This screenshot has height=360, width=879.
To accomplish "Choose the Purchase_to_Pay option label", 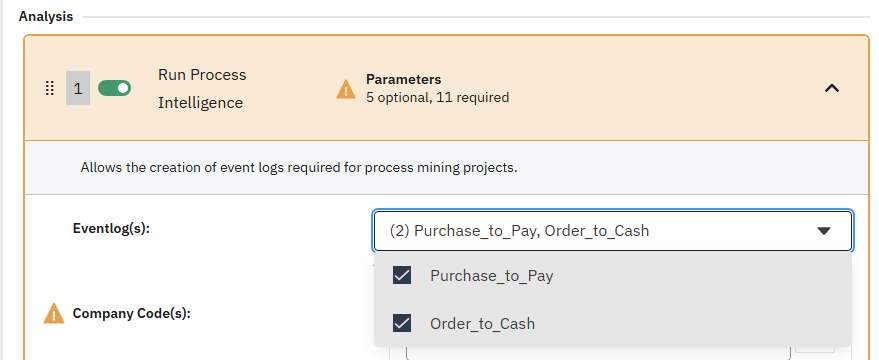I will pyautogui.click(x=492, y=276).
